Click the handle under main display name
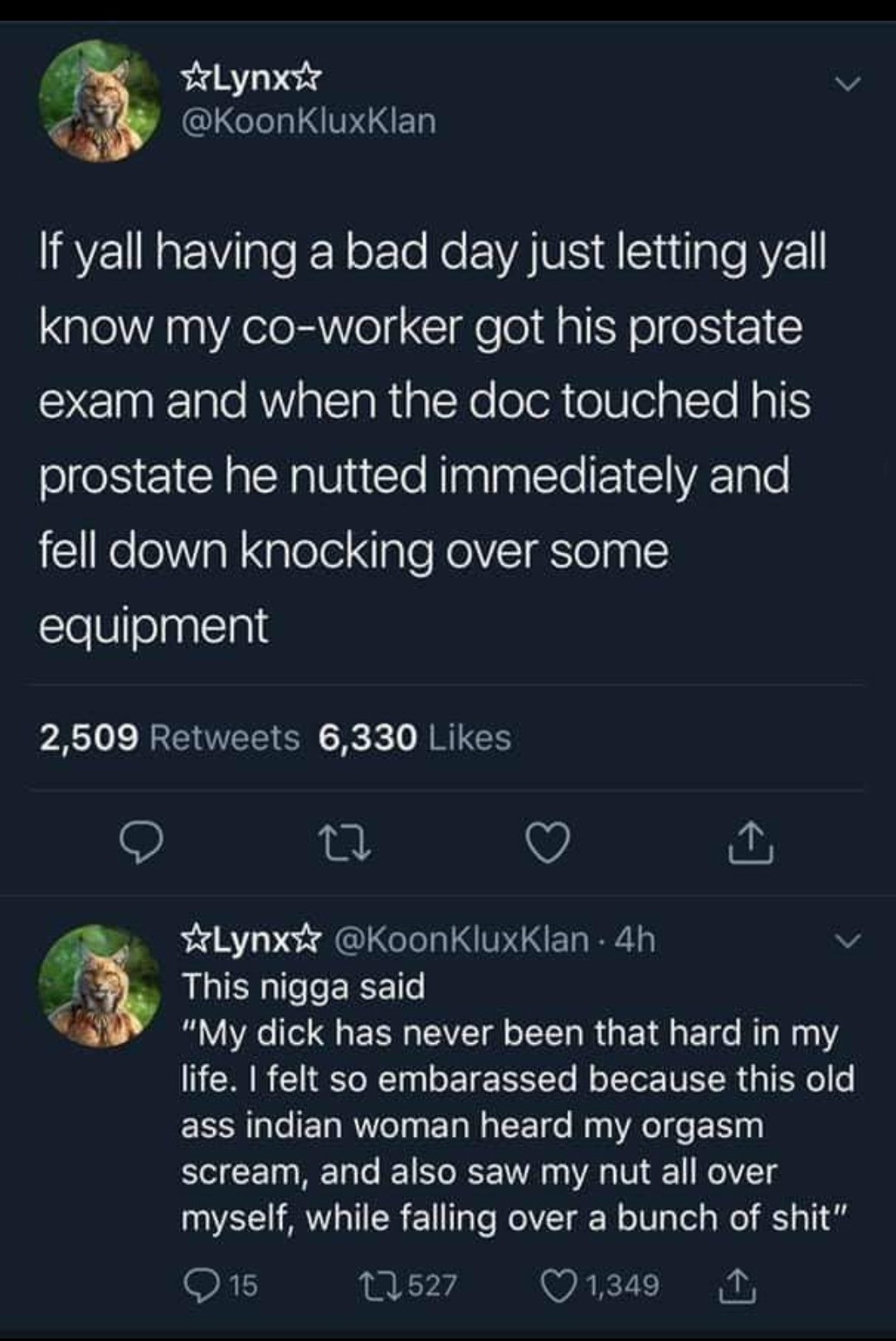This screenshot has width=896, height=1341. tap(308, 121)
